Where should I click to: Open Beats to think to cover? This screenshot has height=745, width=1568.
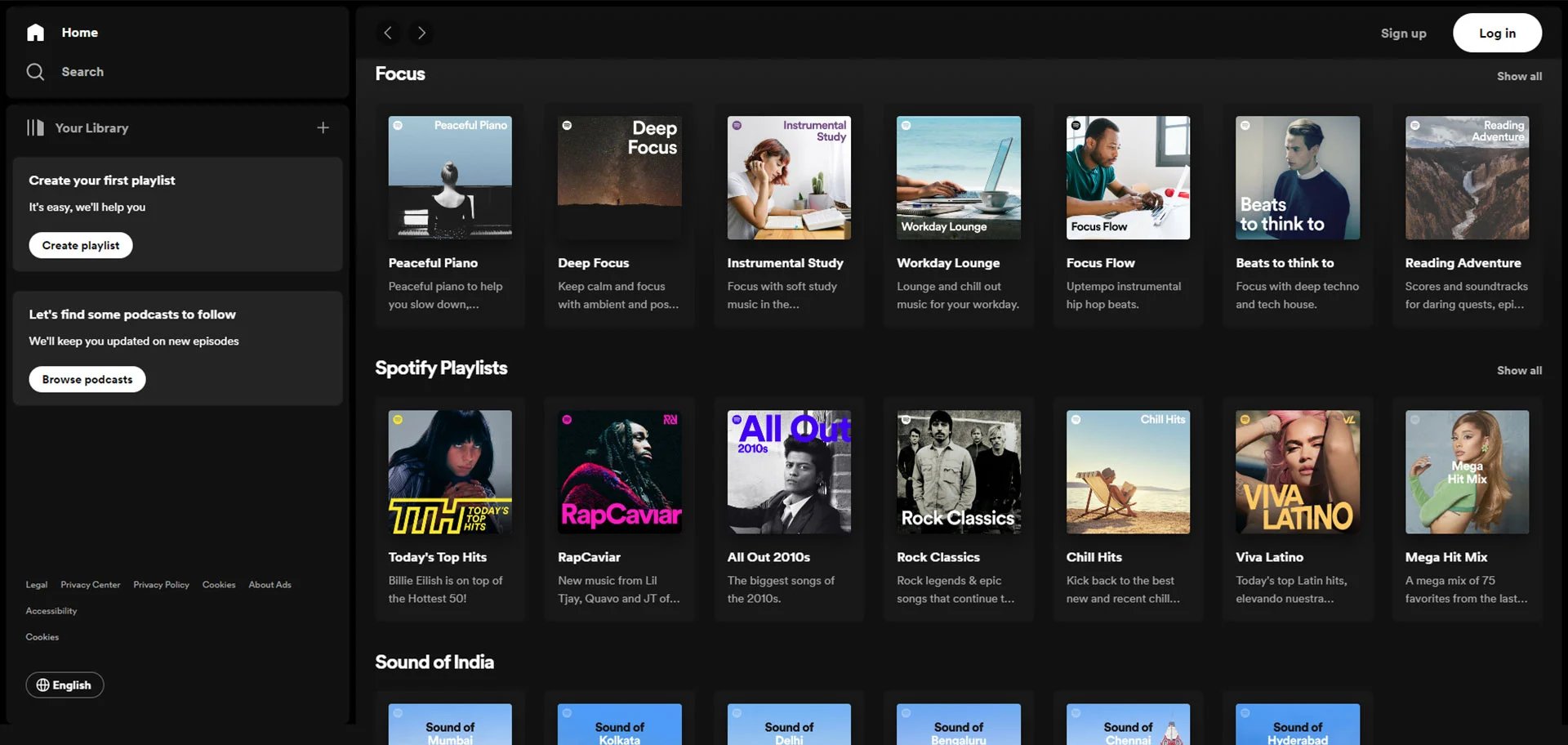point(1298,177)
